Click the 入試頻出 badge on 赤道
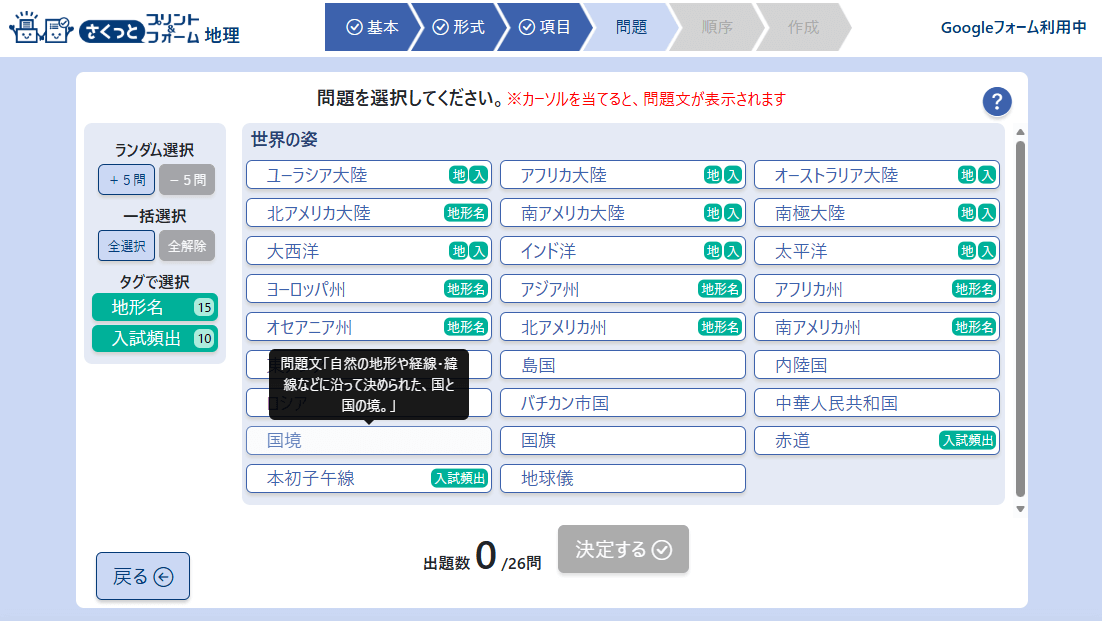The image size is (1102, 621). tap(967, 440)
